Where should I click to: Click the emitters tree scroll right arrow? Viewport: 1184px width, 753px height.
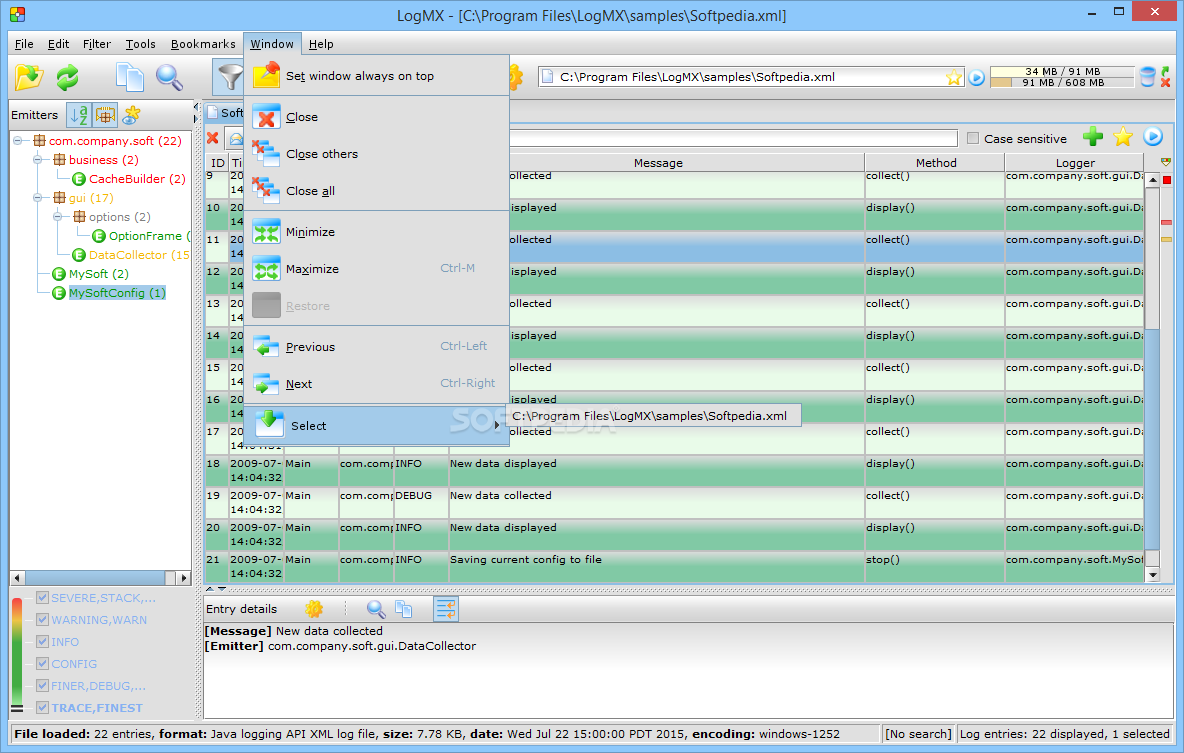pyautogui.click(x=183, y=578)
